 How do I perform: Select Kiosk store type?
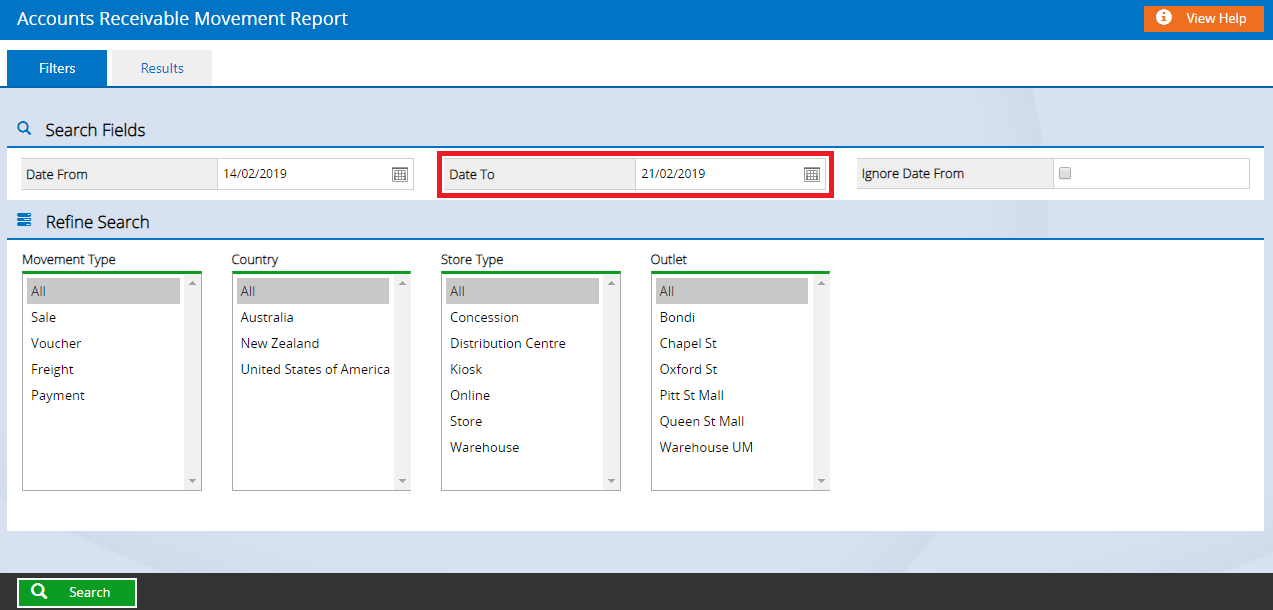522,369
